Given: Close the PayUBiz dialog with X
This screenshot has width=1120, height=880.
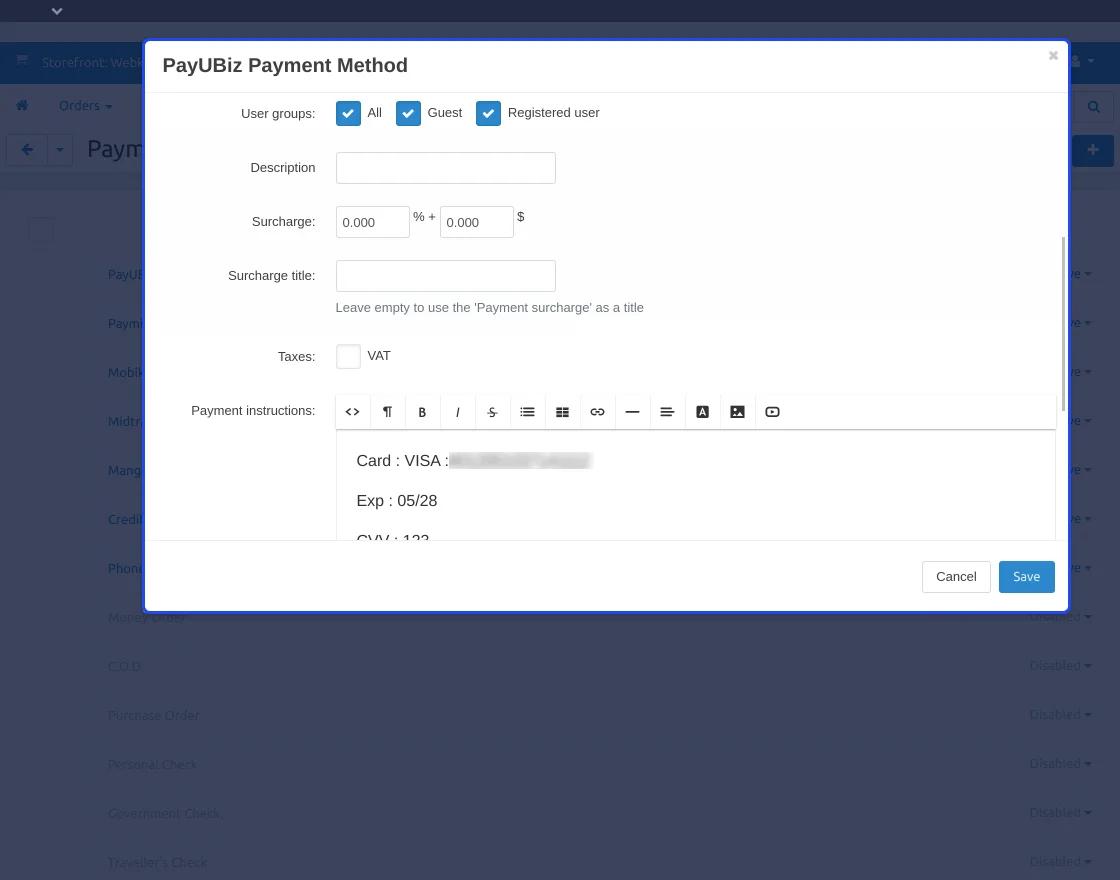Looking at the screenshot, I should pyautogui.click(x=1053, y=56).
